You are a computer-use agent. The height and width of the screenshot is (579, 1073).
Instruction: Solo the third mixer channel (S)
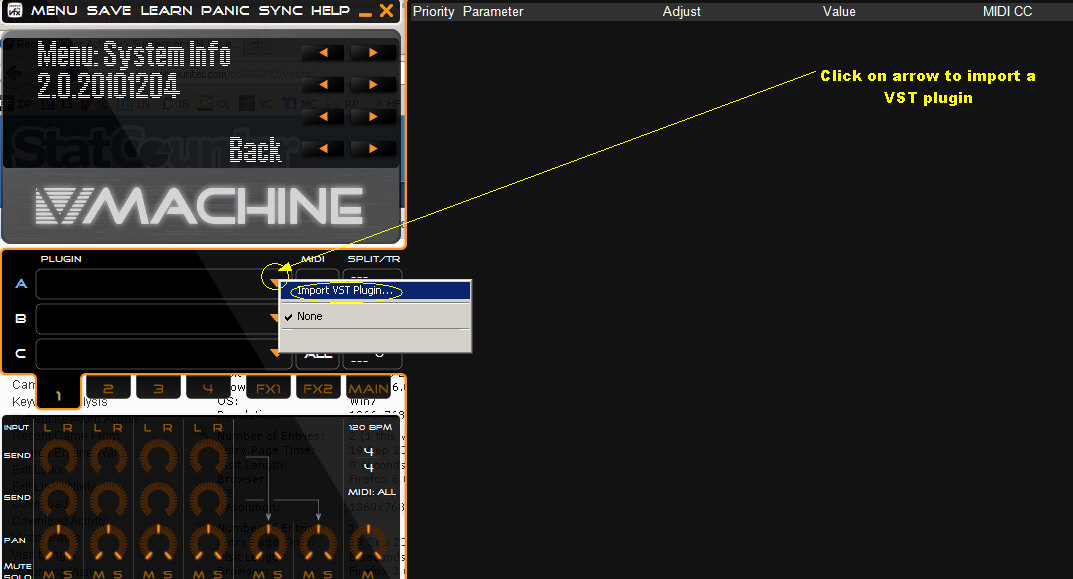(167, 574)
